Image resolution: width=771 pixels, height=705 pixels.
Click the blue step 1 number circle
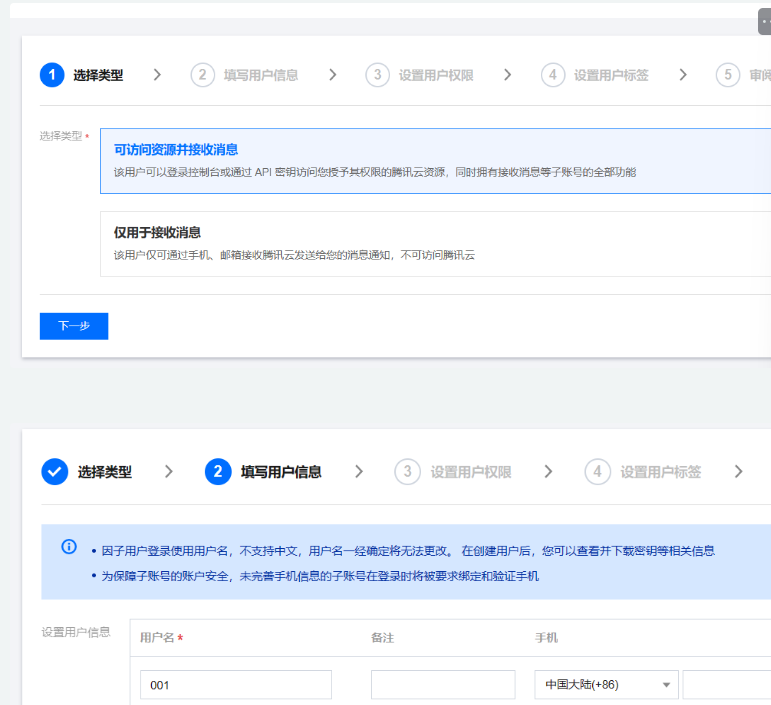pyautogui.click(x=52, y=75)
